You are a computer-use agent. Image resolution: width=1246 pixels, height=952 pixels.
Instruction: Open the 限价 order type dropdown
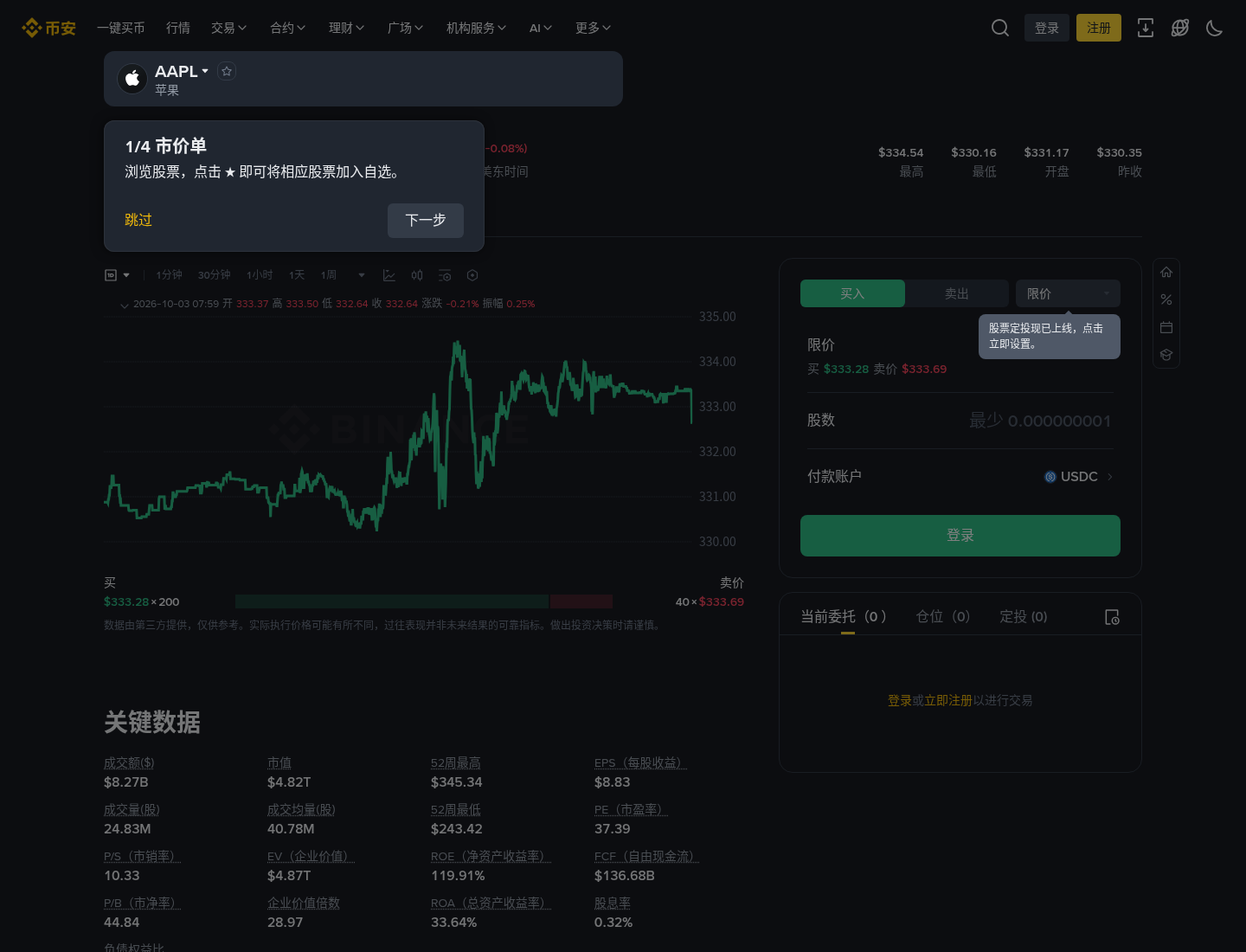point(1068,293)
